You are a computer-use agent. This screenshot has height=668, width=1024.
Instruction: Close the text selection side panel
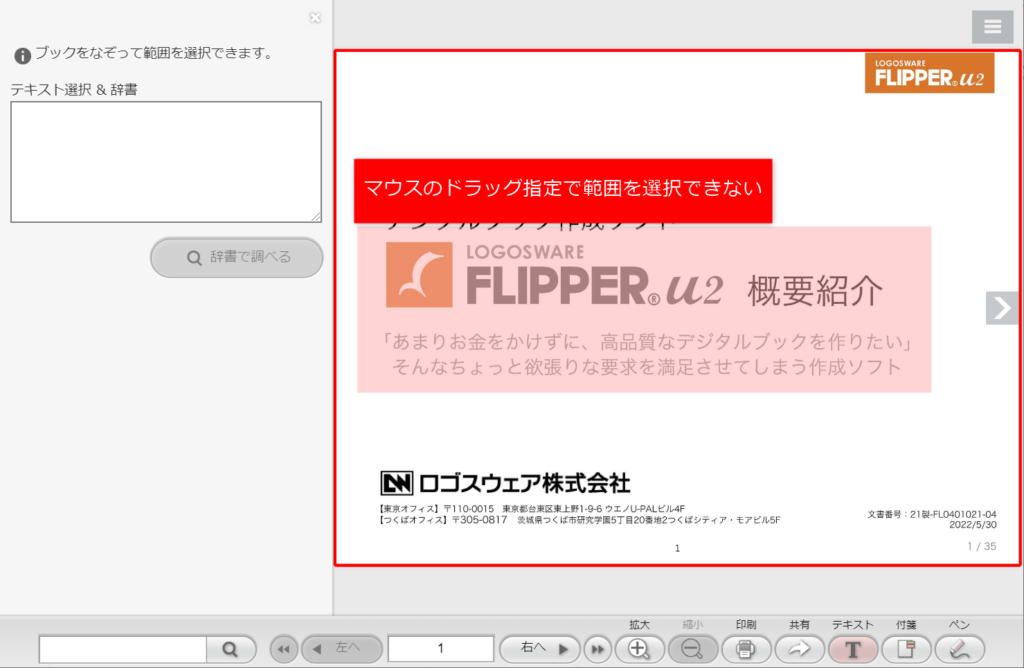pos(315,17)
